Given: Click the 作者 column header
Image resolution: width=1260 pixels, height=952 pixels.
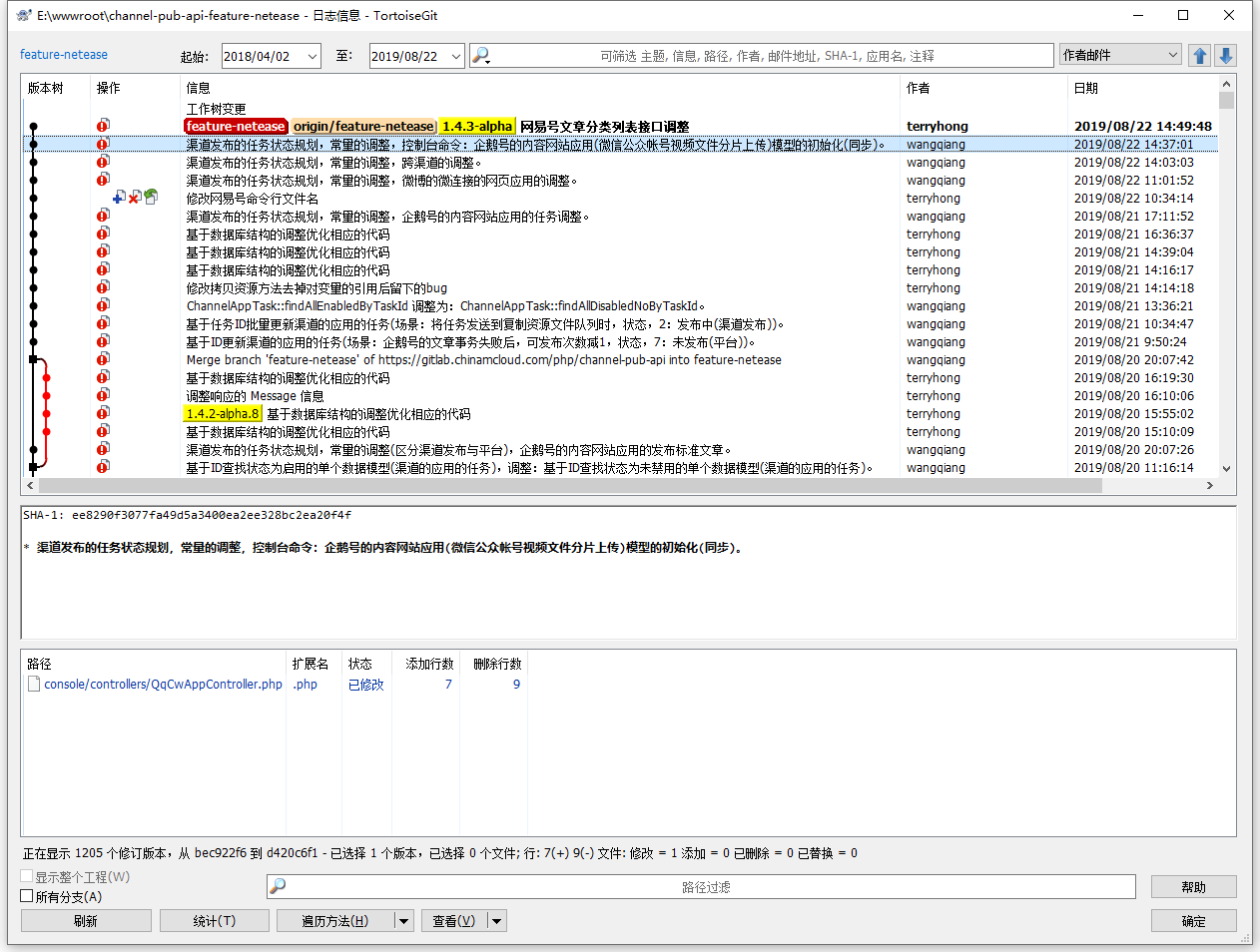Looking at the screenshot, I should [x=918, y=88].
